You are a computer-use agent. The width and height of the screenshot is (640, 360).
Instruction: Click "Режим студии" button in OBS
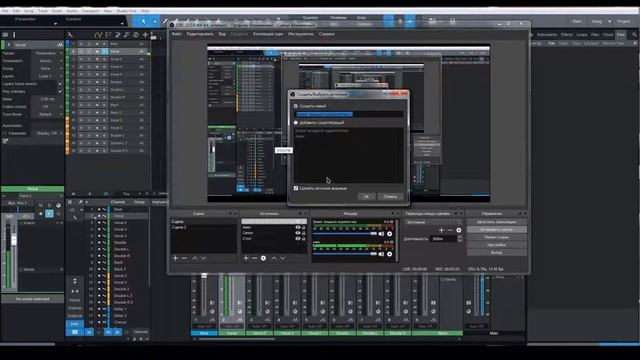(497, 237)
